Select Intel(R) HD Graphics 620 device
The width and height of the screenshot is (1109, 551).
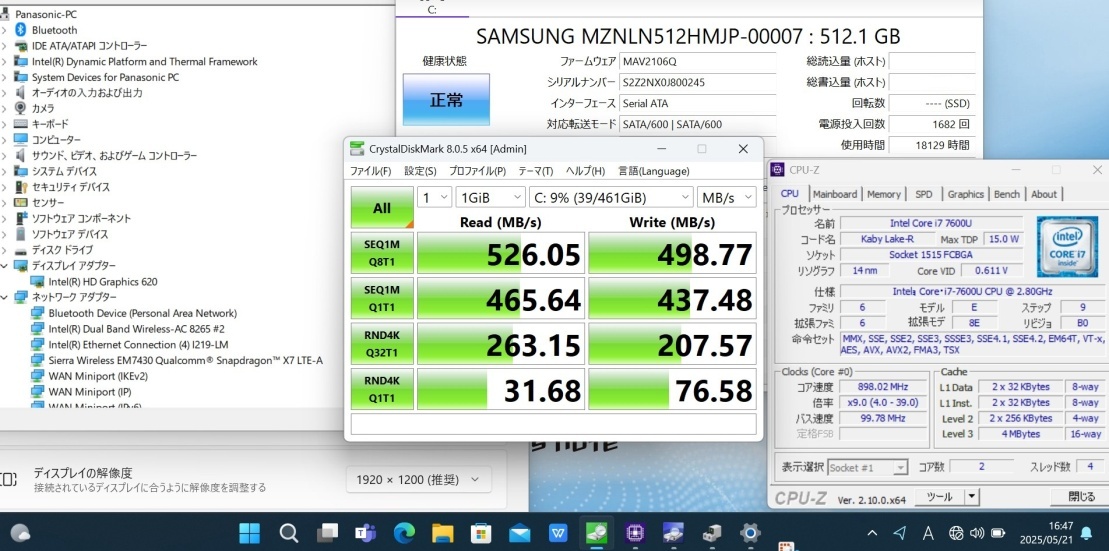103,282
